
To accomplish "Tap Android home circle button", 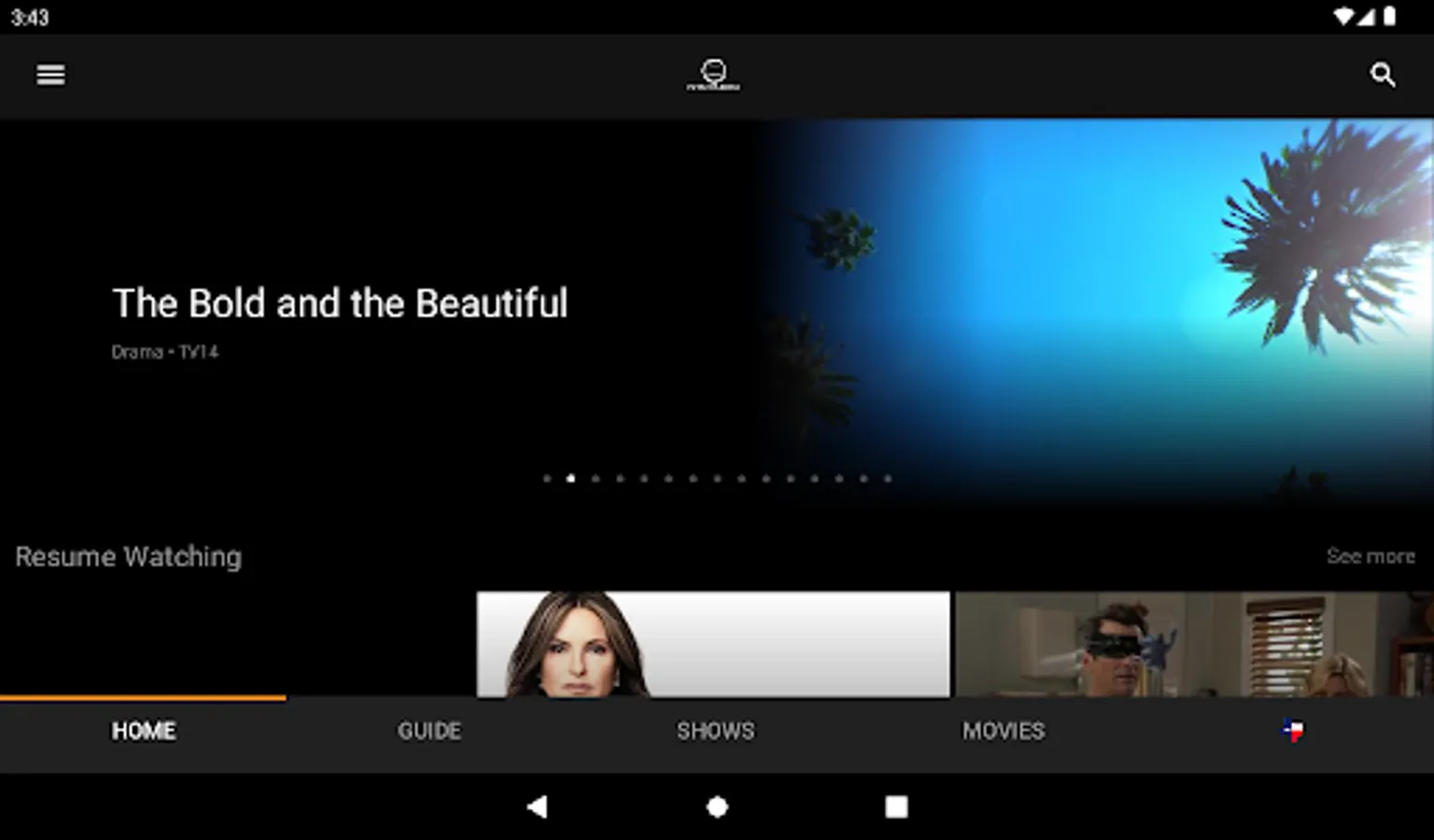I will [x=717, y=806].
